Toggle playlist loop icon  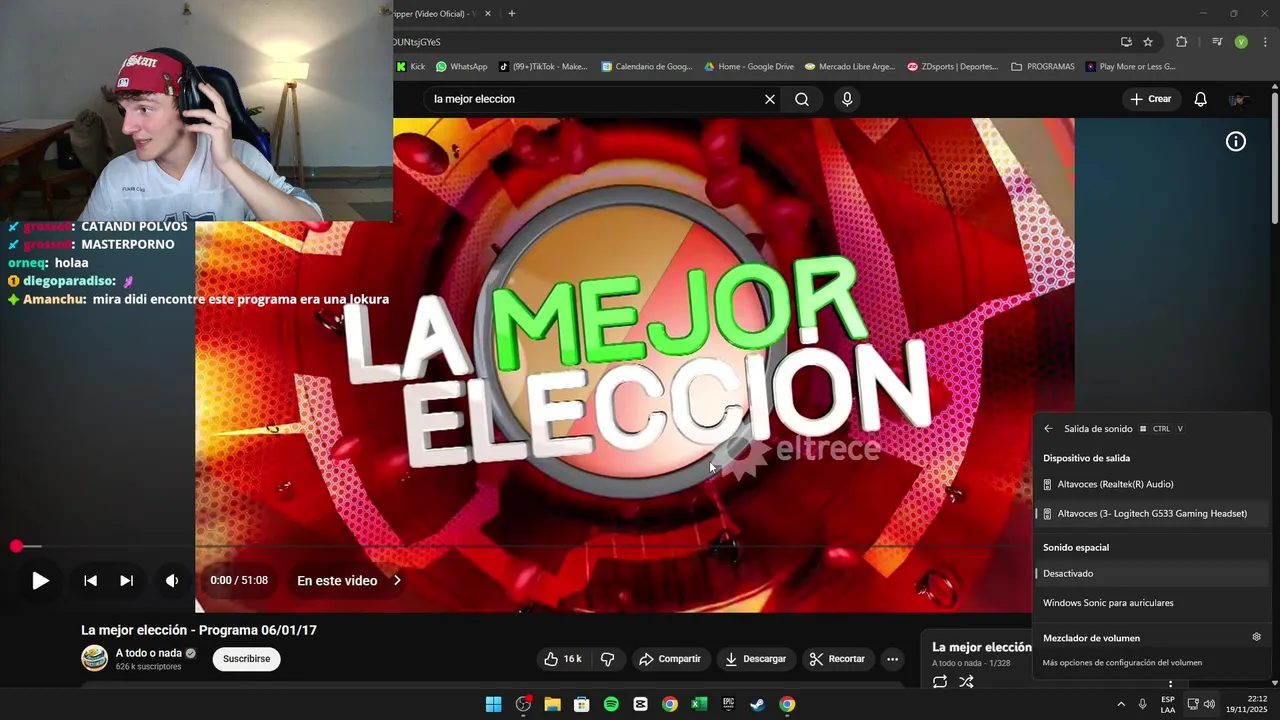tap(940, 682)
